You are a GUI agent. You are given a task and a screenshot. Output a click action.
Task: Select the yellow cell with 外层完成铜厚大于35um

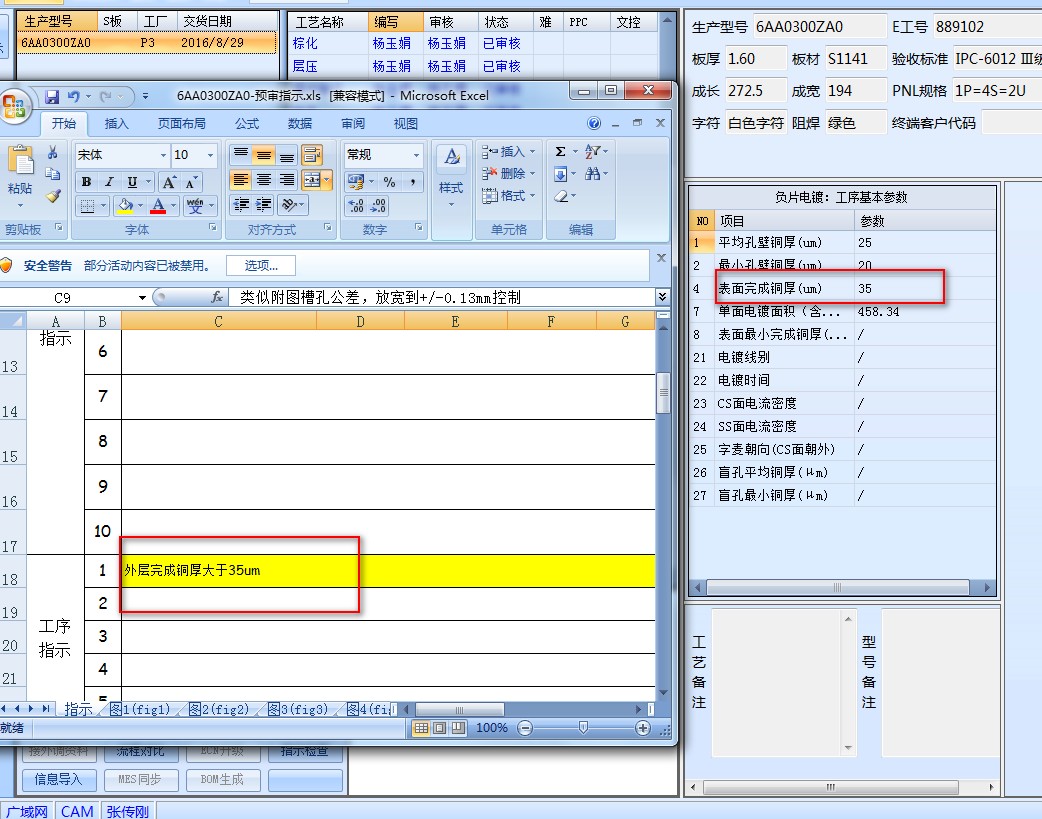388,570
